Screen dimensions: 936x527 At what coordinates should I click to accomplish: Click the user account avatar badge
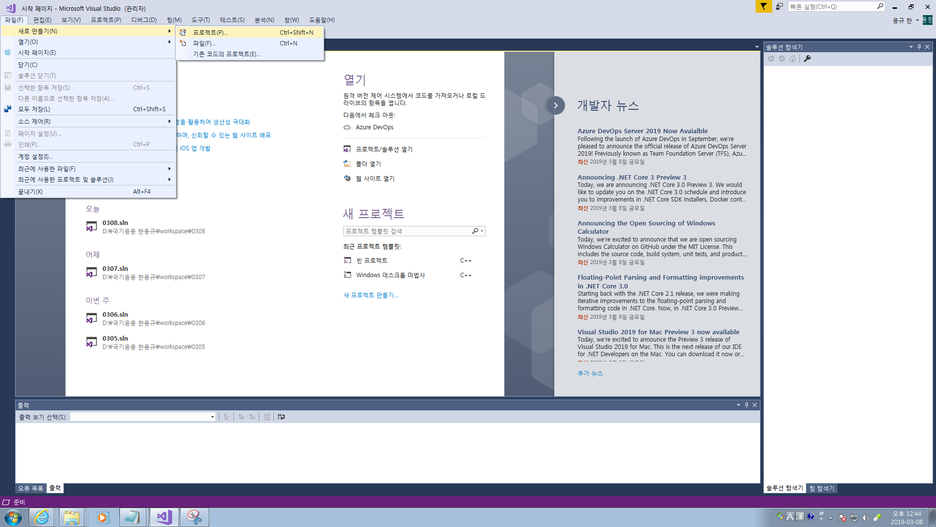pos(927,20)
